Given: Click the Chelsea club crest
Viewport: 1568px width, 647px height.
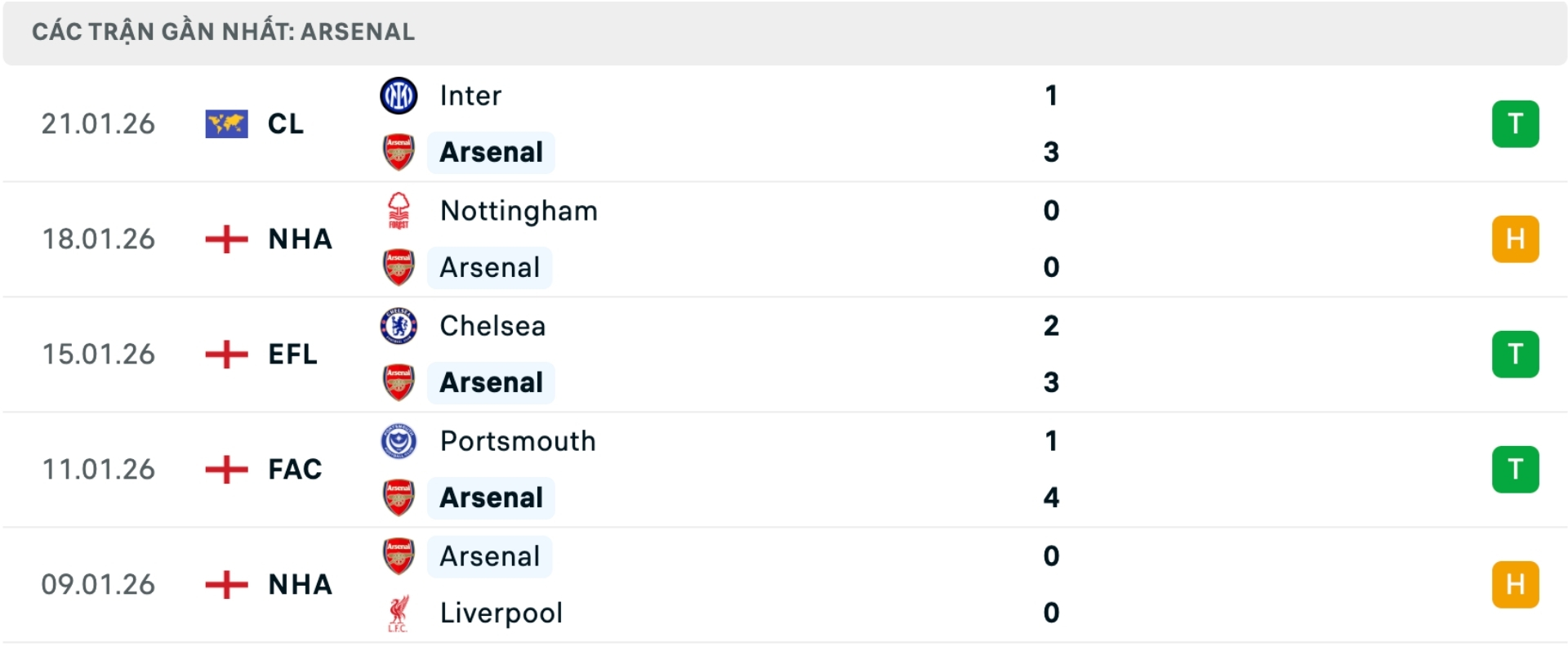Looking at the screenshot, I should [x=399, y=326].
